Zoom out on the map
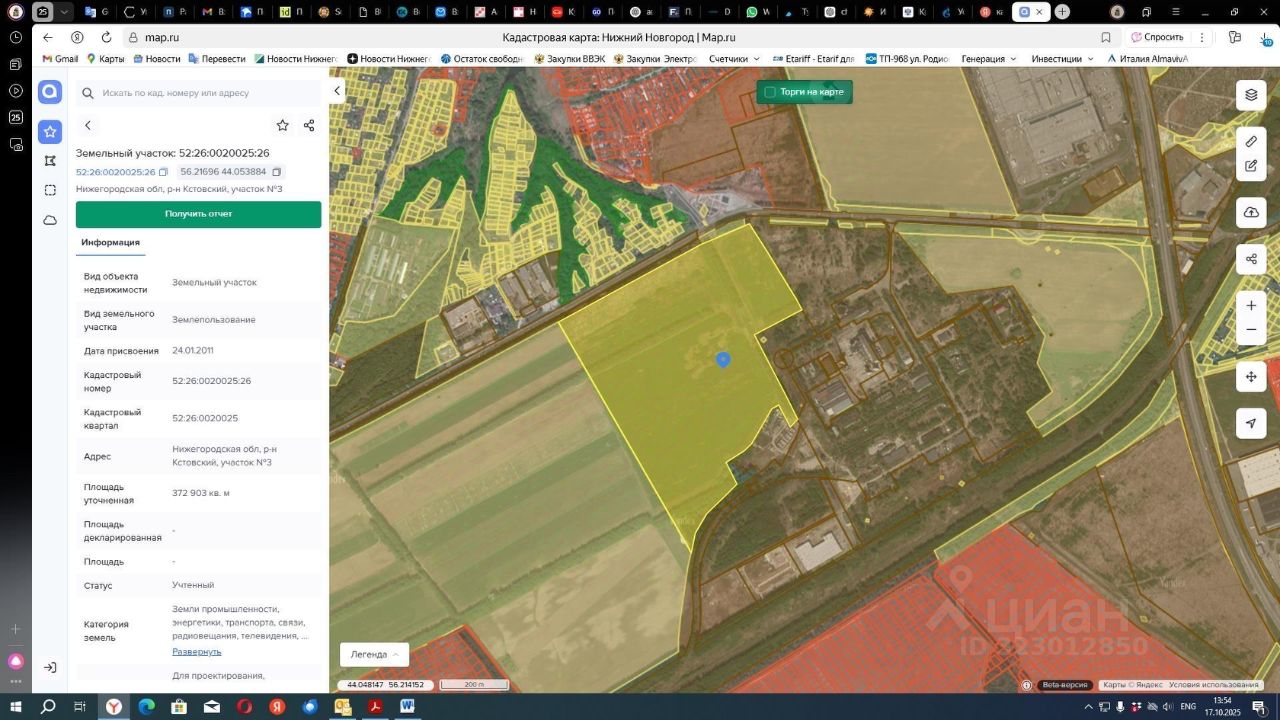Image resolution: width=1280 pixels, height=720 pixels. 1251,330
